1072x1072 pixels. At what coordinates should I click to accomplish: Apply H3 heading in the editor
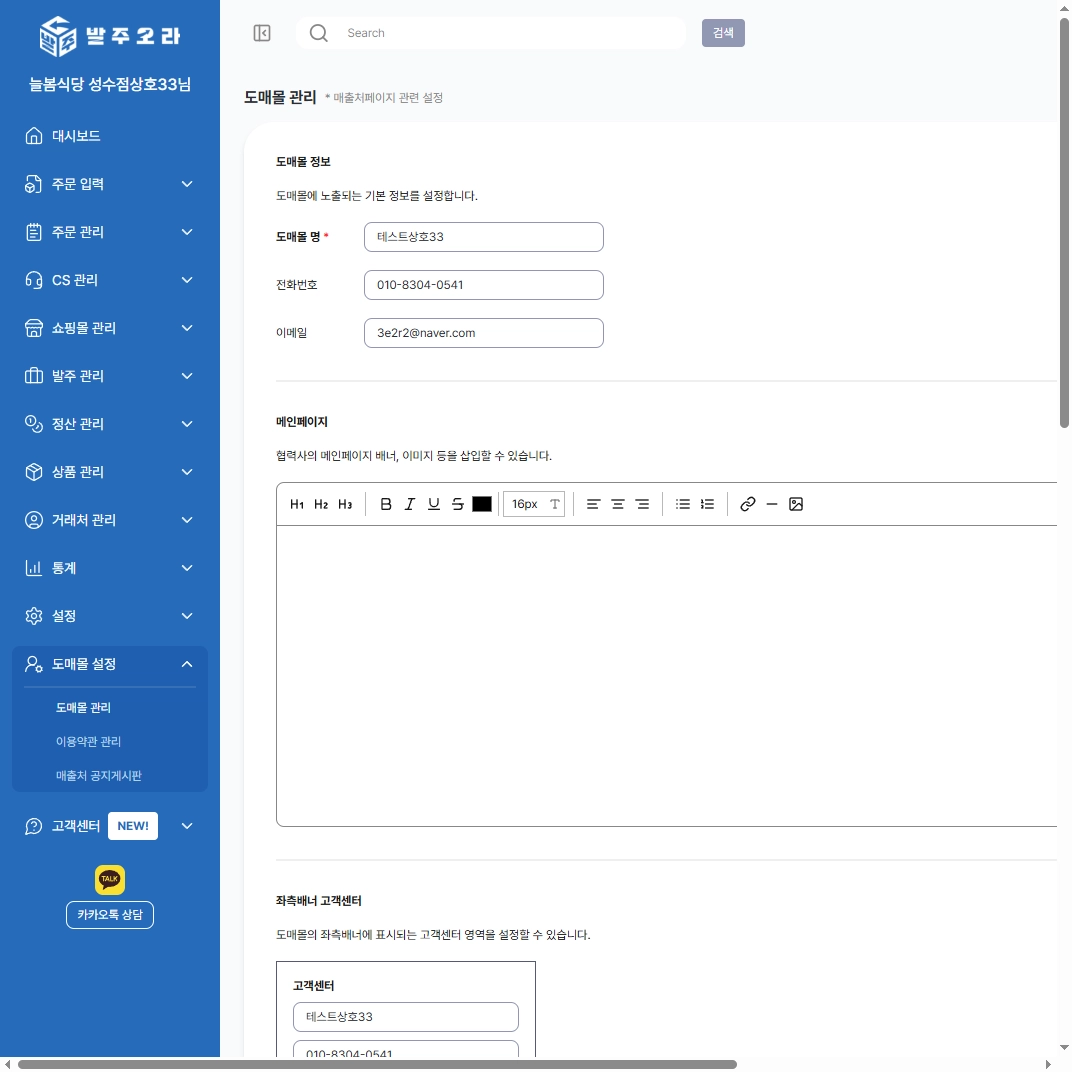click(345, 504)
